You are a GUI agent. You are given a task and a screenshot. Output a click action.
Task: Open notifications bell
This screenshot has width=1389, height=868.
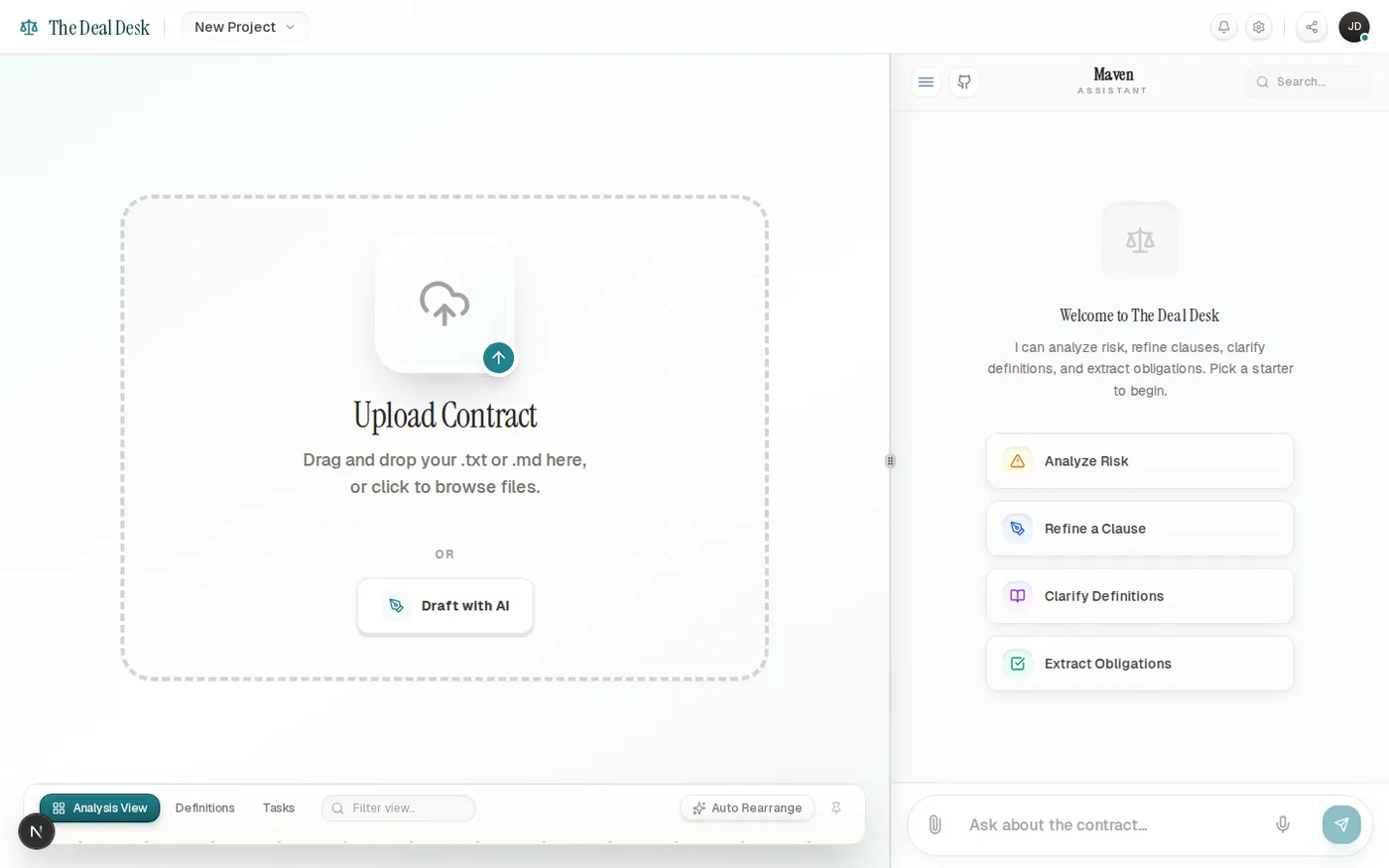click(1223, 27)
